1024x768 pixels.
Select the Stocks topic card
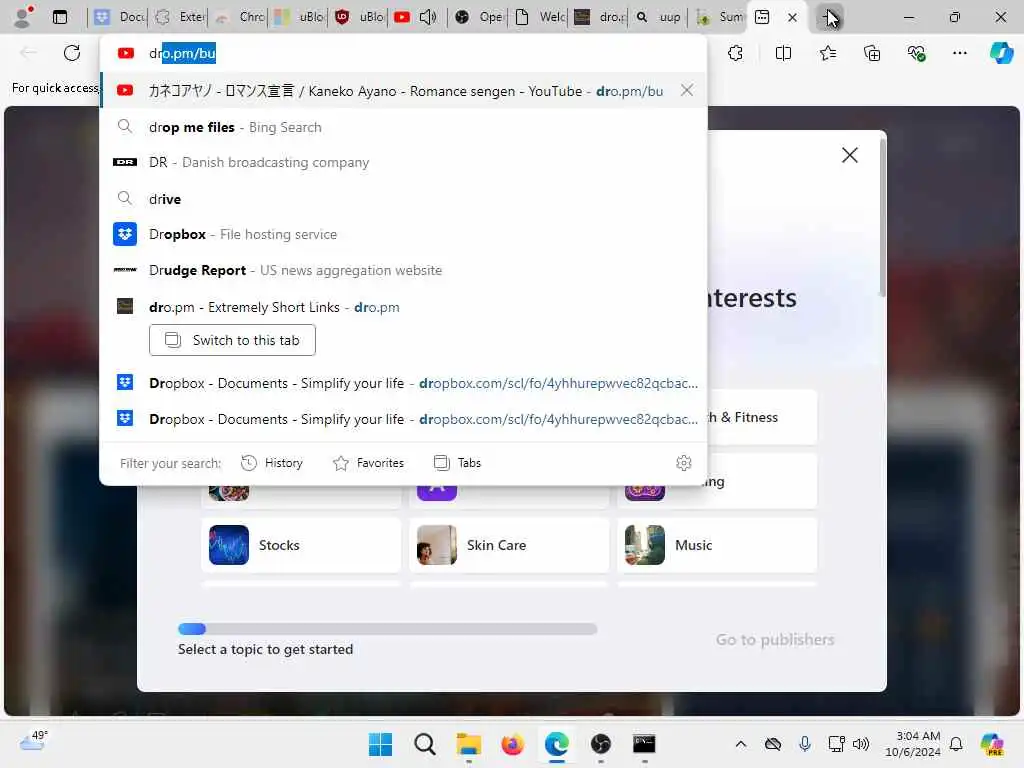point(300,545)
